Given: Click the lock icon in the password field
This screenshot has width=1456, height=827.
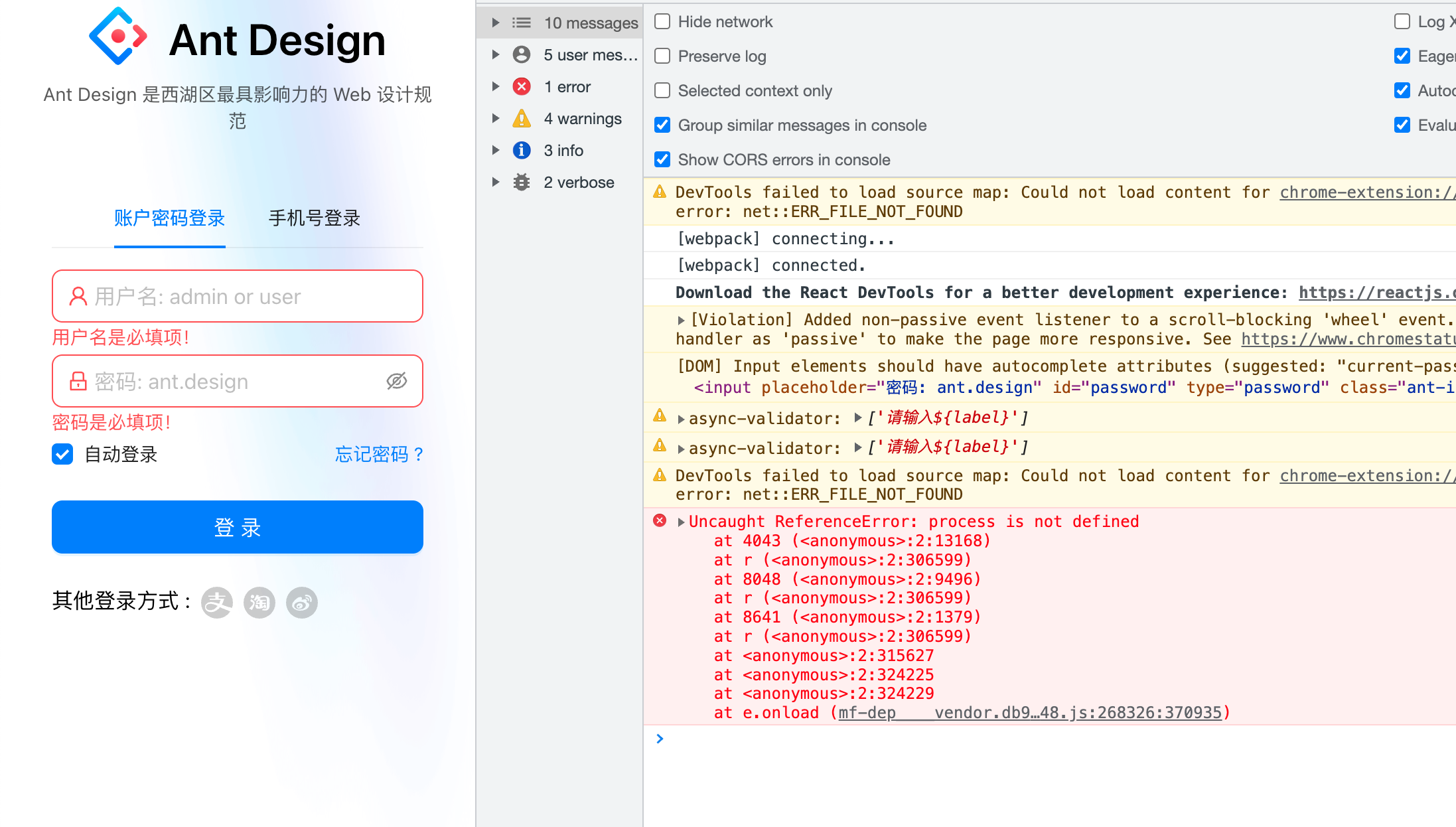Looking at the screenshot, I should click(x=78, y=381).
